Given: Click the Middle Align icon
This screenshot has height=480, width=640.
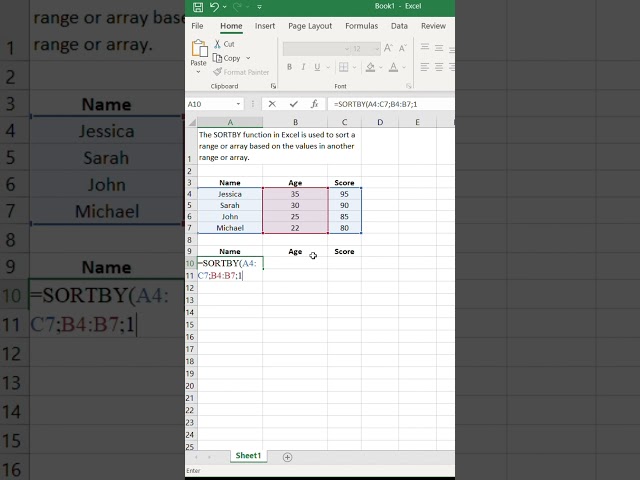Looking at the screenshot, I should [439, 48].
